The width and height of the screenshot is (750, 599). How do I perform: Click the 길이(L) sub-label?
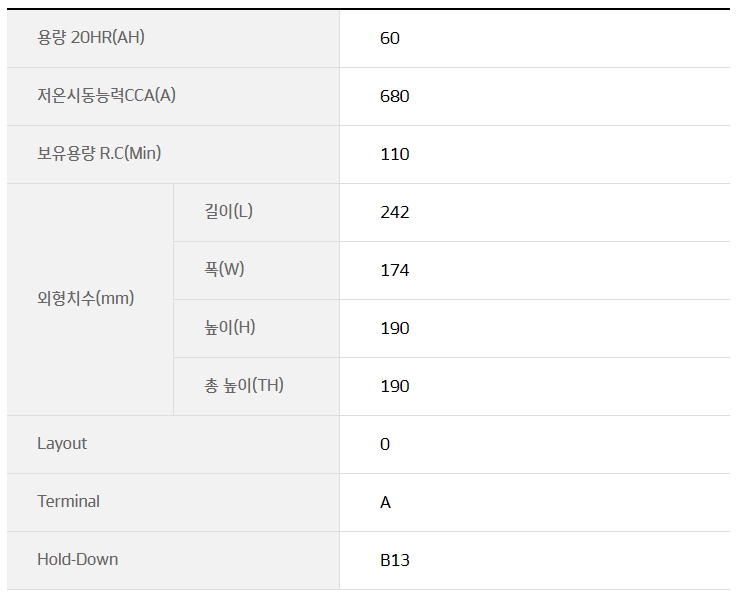click(229, 211)
